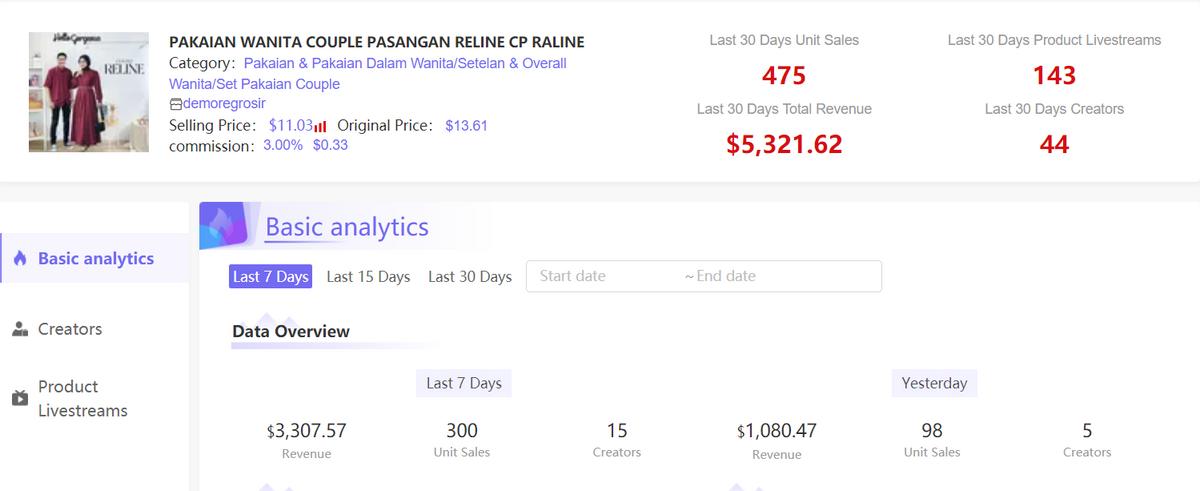The image size is (1200, 491).
Task: Click the flame icon beside Basic analytics in sidebar
Action: [19, 259]
